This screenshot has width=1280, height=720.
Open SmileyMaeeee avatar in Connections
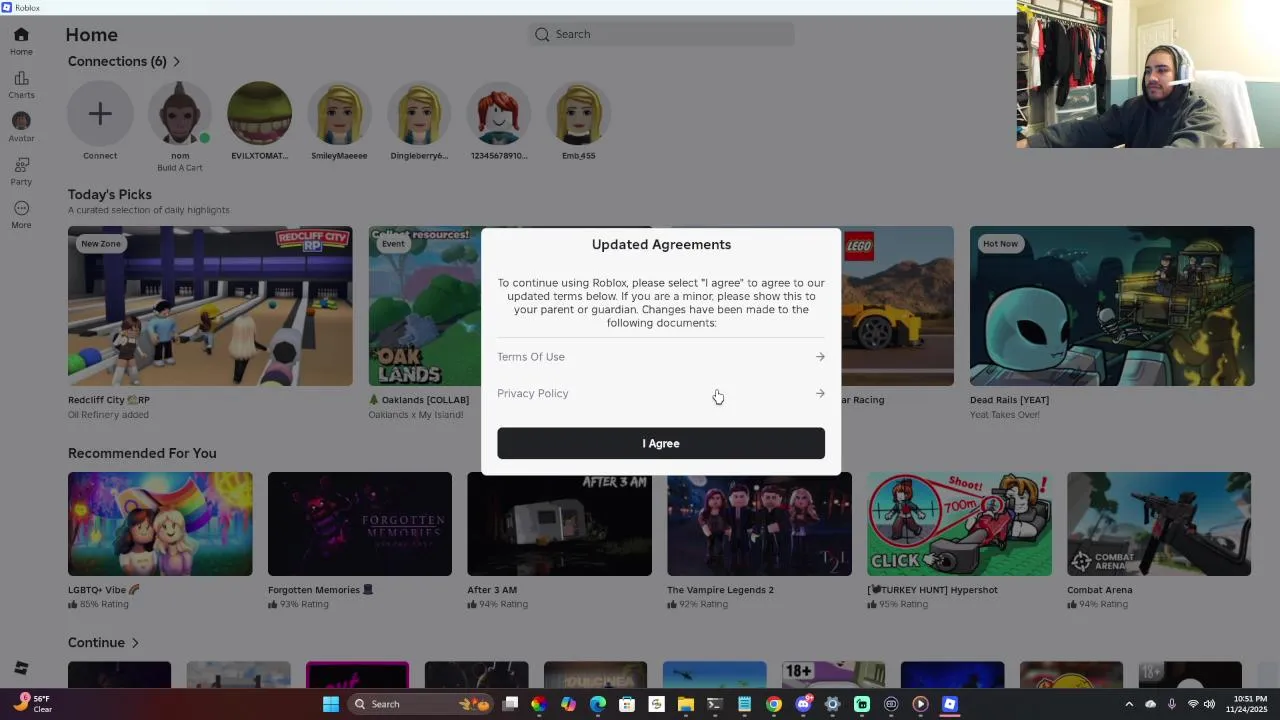point(339,114)
